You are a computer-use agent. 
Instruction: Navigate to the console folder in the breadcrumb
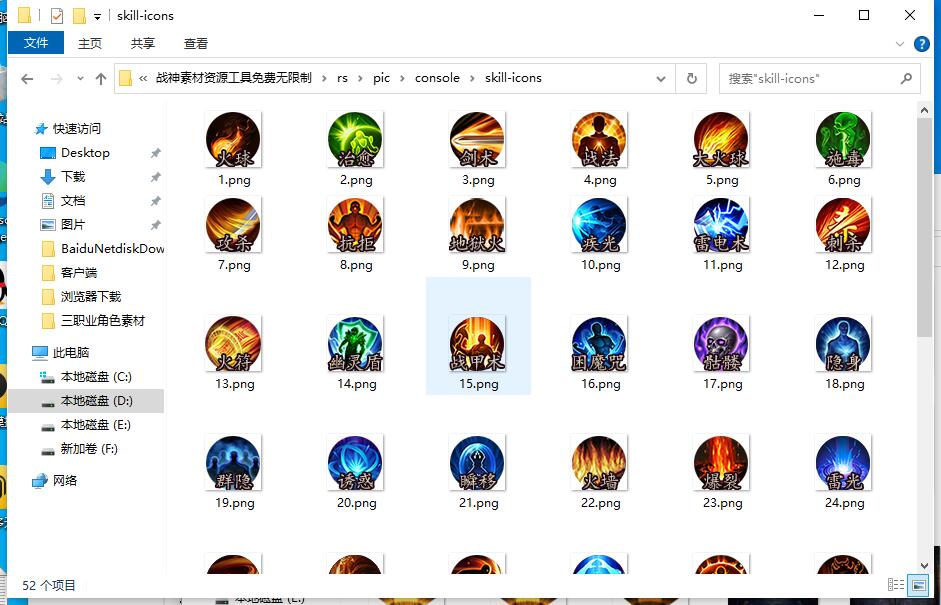tap(437, 78)
